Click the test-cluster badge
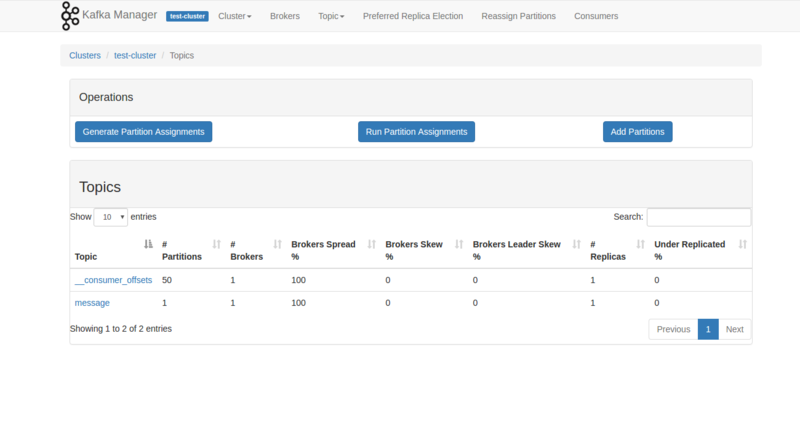Viewport: 800px width, 424px height. pos(187,16)
